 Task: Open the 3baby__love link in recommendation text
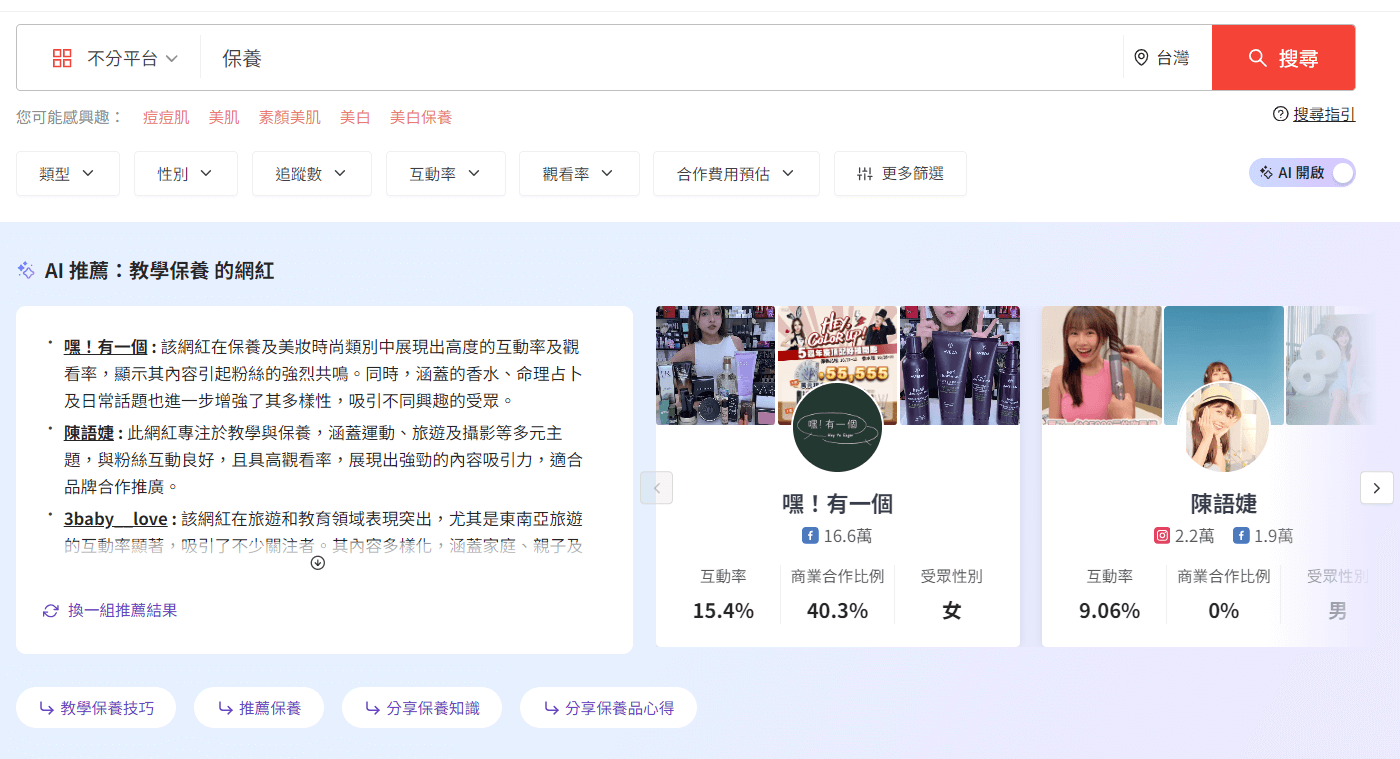click(x=116, y=519)
